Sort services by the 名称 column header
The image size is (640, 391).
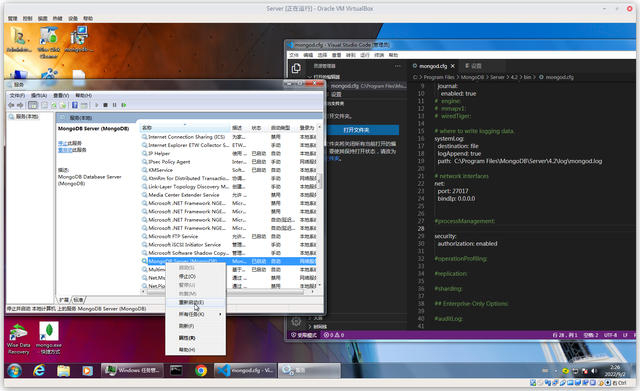pyautogui.click(x=185, y=128)
